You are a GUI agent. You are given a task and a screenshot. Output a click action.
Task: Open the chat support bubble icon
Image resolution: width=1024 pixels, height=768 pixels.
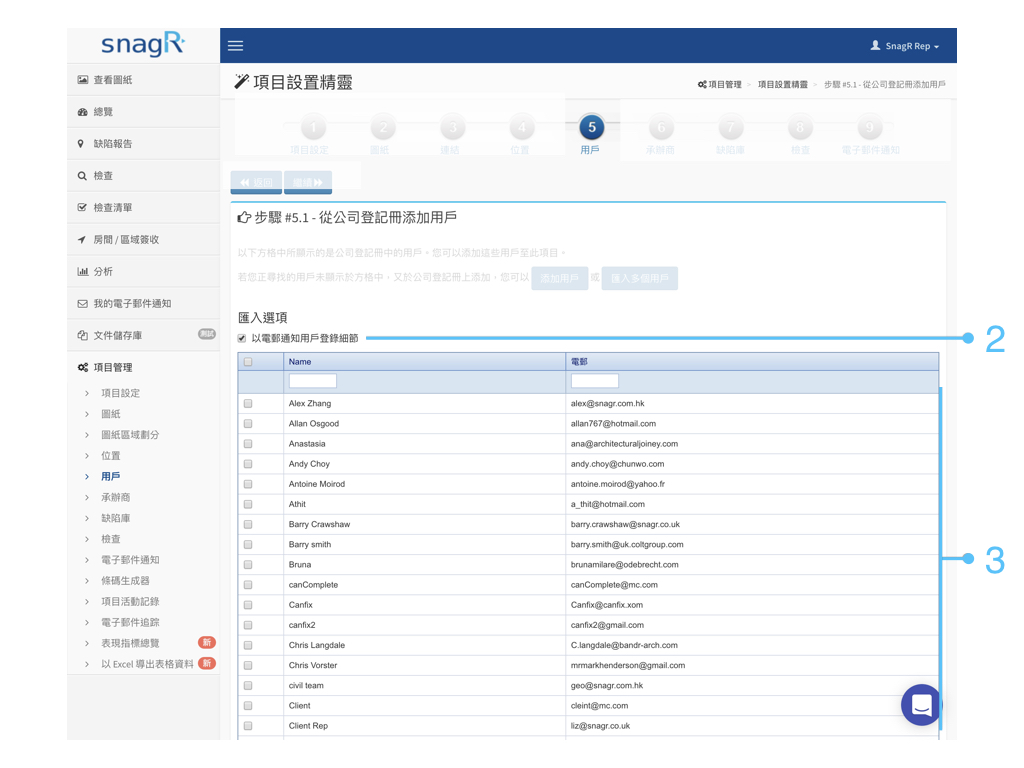pyautogui.click(x=921, y=705)
